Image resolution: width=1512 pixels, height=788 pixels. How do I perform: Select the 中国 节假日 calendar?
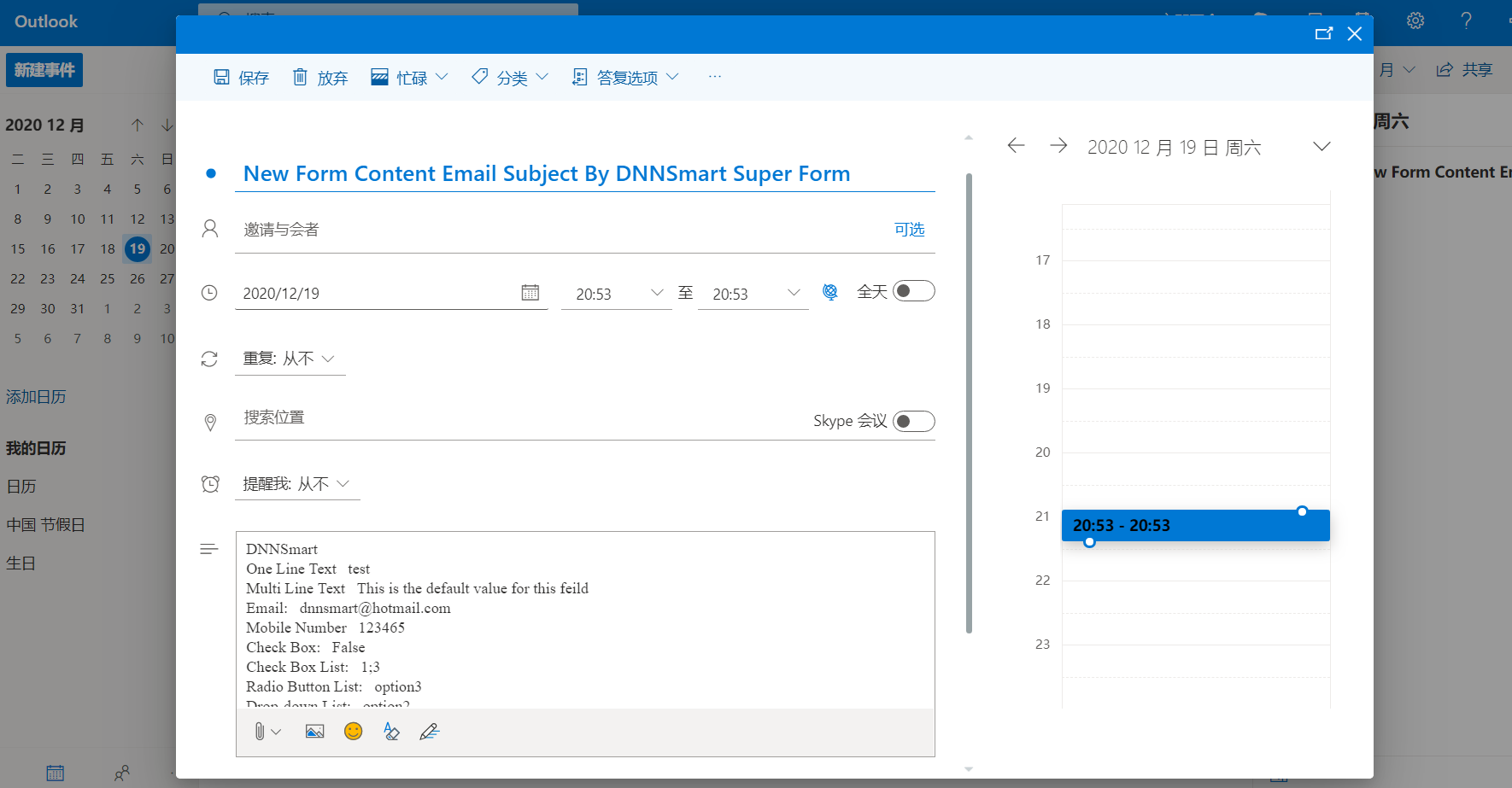click(x=46, y=525)
